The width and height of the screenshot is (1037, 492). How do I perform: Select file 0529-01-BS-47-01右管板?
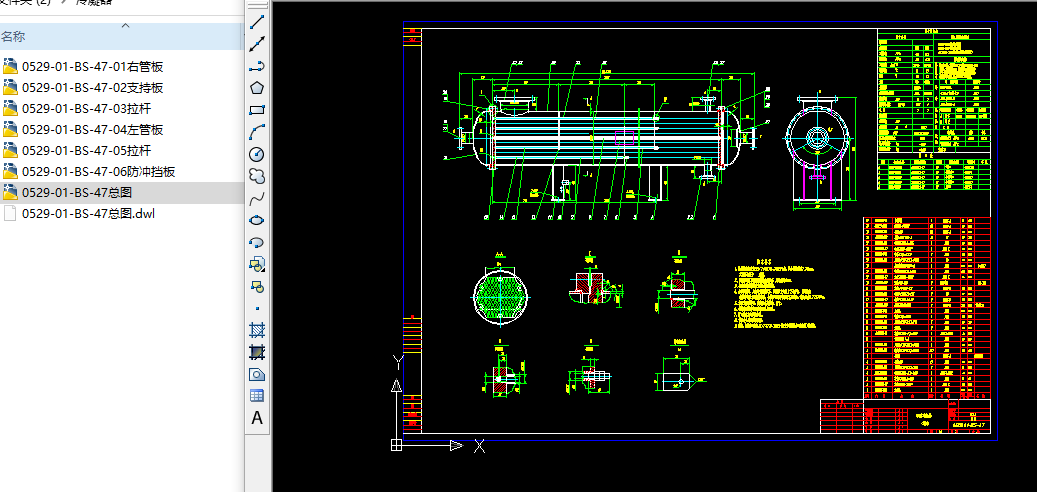(92, 67)
